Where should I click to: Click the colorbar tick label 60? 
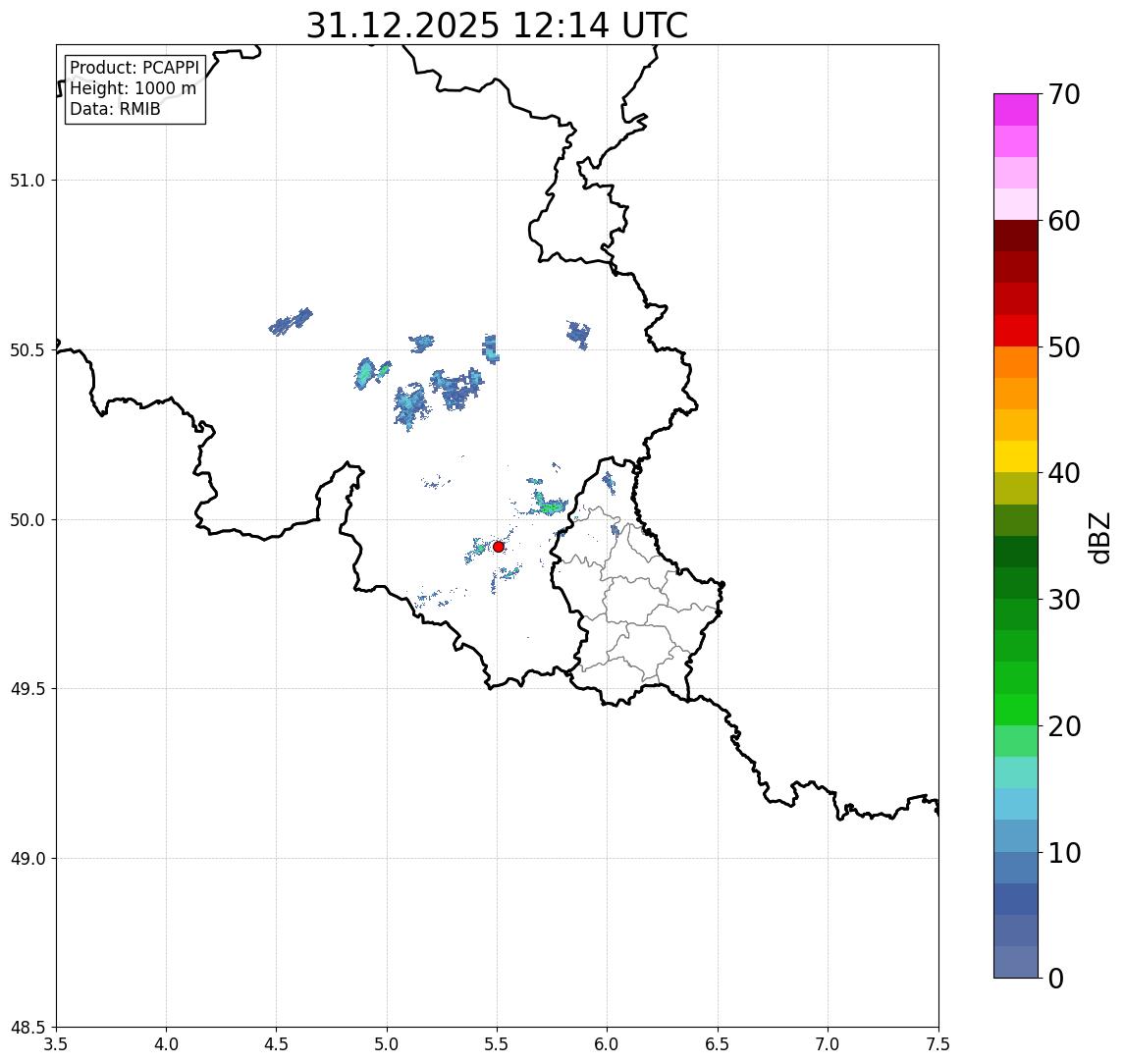(x=1064, y=222)
